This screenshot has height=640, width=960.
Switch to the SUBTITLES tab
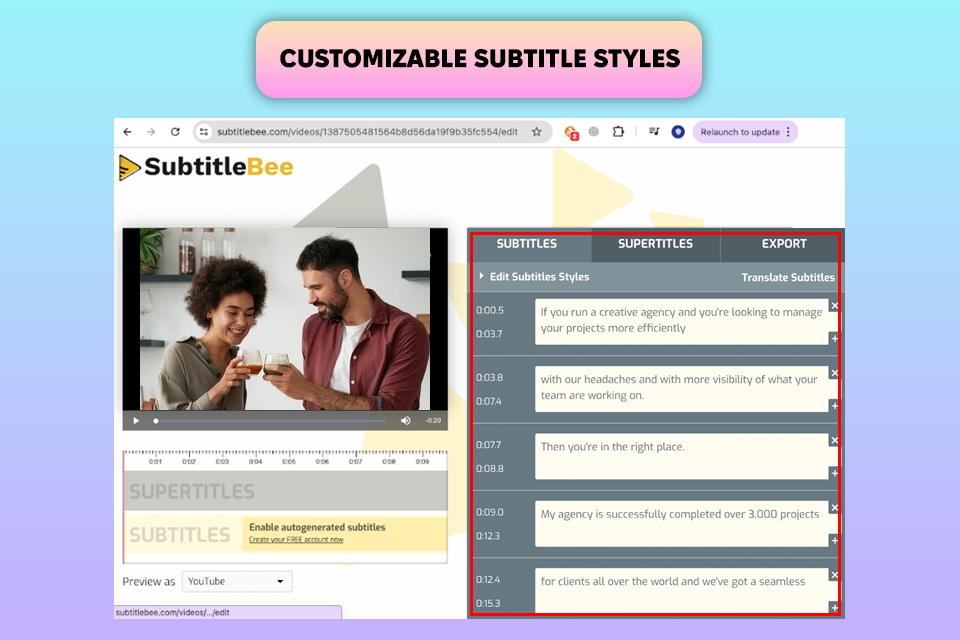[527, 244]
